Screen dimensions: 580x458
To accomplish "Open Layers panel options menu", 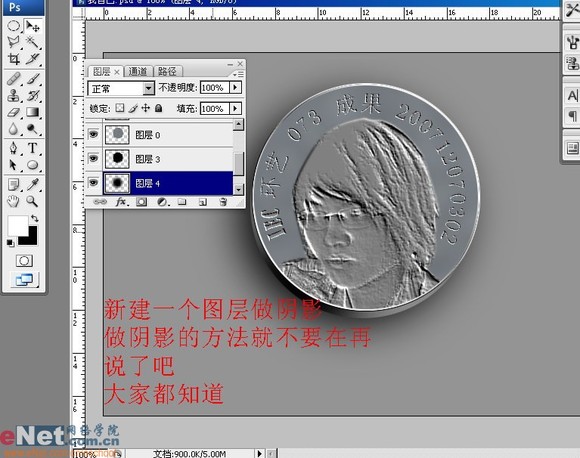I will click(x=238, y=74).
